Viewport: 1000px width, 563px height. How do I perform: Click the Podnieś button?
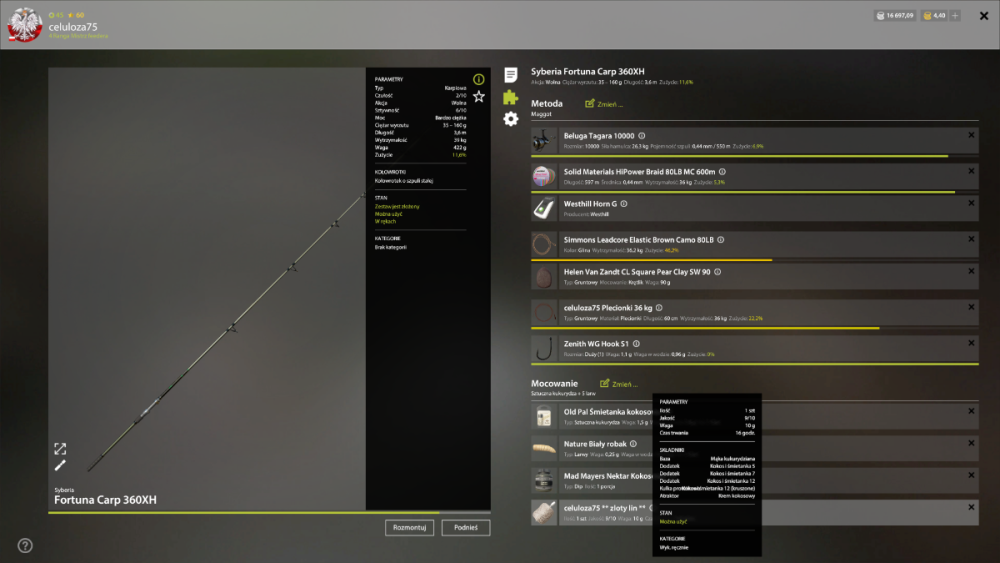(x=466, y=527)
